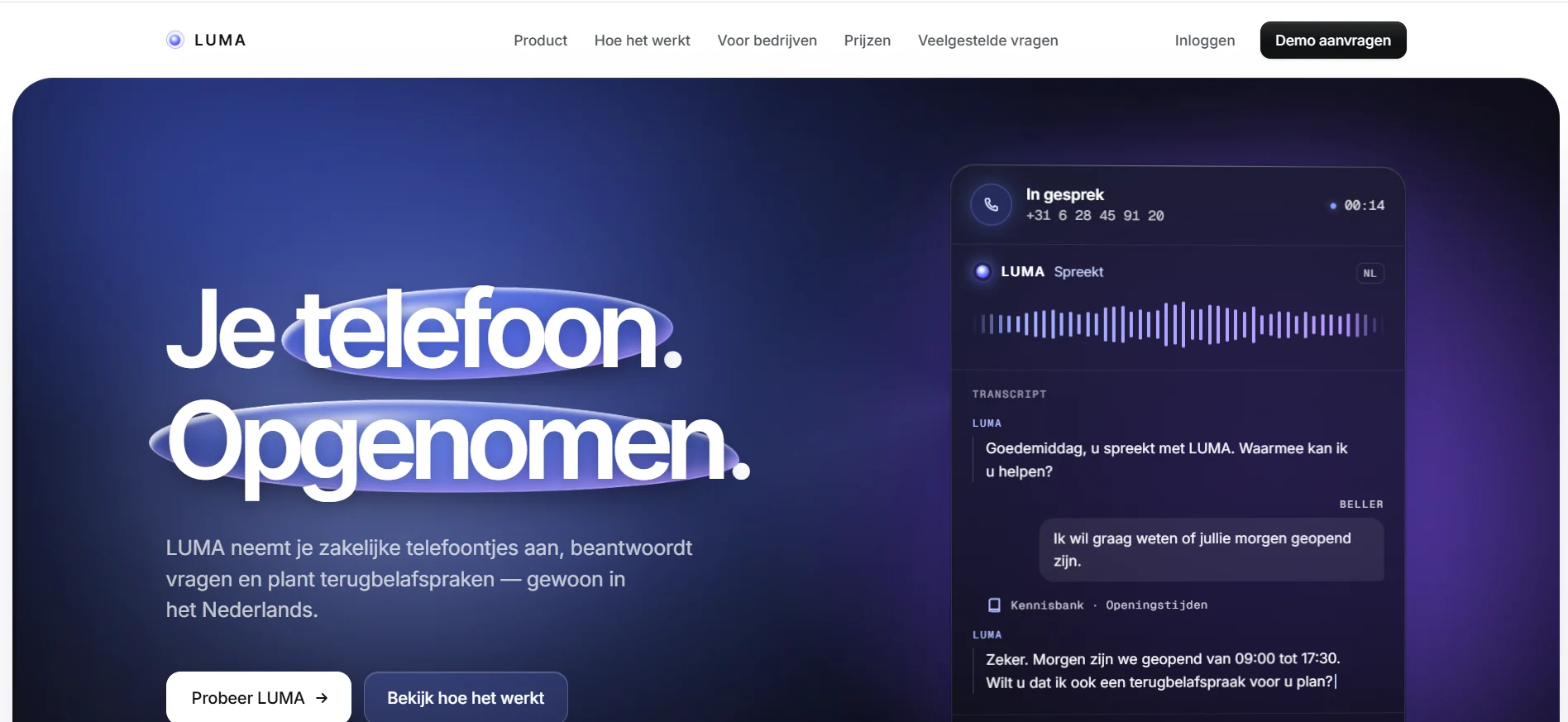
Task: Click the Je telefoon. headline
Action: [x=424, y=329]
